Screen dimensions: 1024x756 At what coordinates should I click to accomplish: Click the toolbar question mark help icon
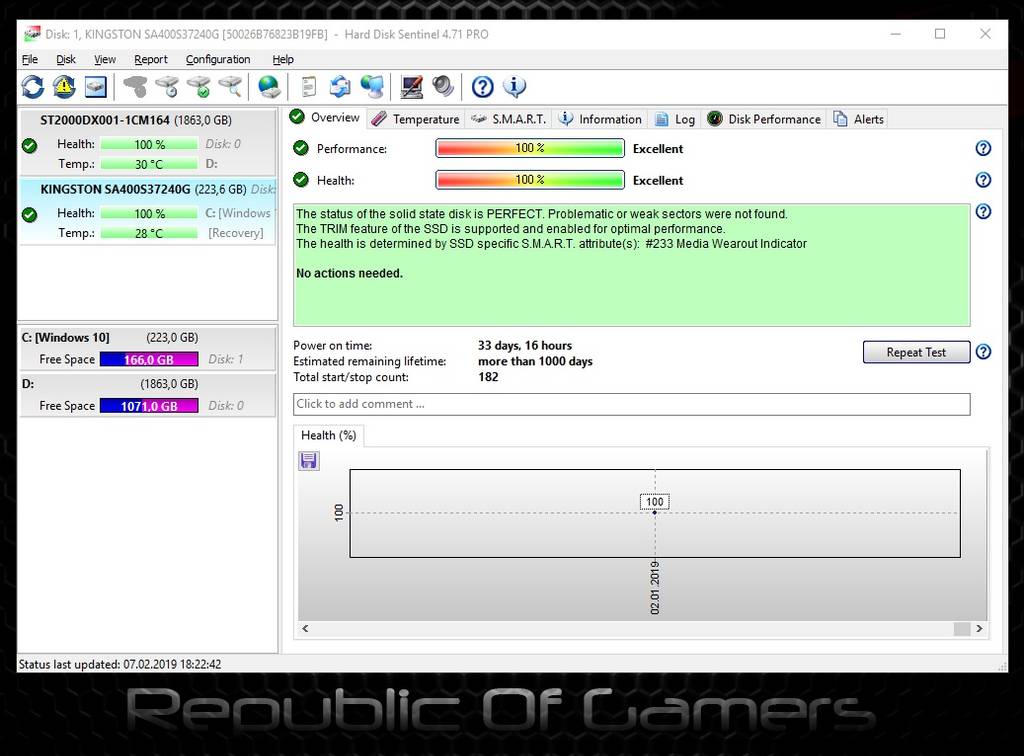483,87
